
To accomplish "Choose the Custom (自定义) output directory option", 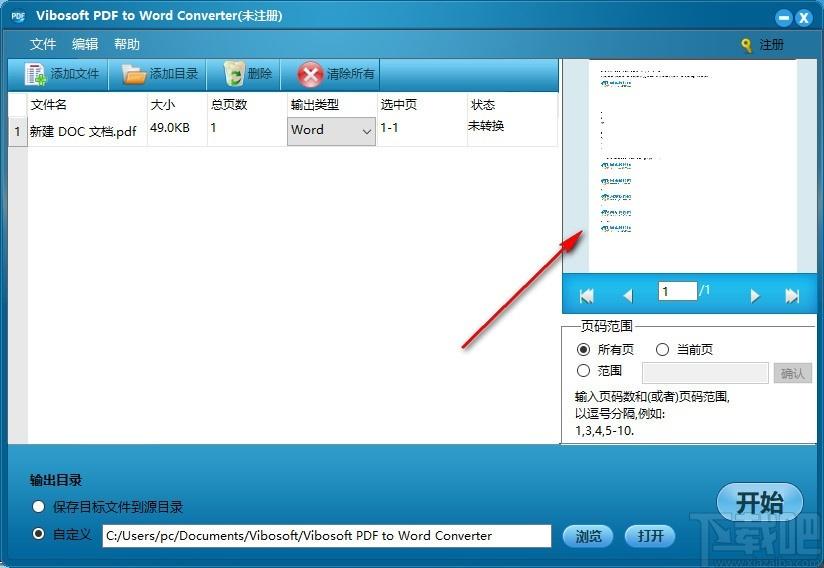I will point(38,534).
